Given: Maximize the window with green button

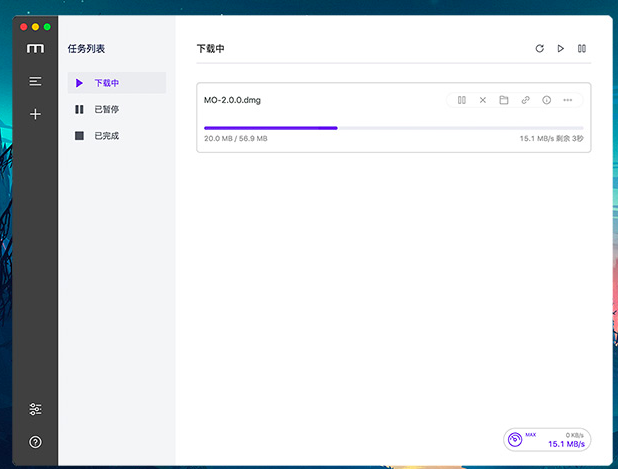Looking at the screenshot, I should (47, 27).
